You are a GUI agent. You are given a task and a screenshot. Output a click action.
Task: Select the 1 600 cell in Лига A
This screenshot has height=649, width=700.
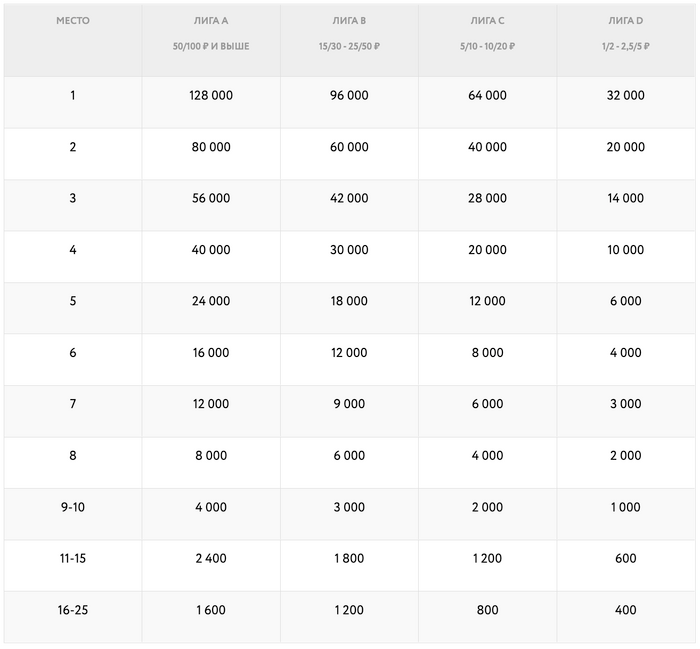pyautogui.click(x=210, y=610)
